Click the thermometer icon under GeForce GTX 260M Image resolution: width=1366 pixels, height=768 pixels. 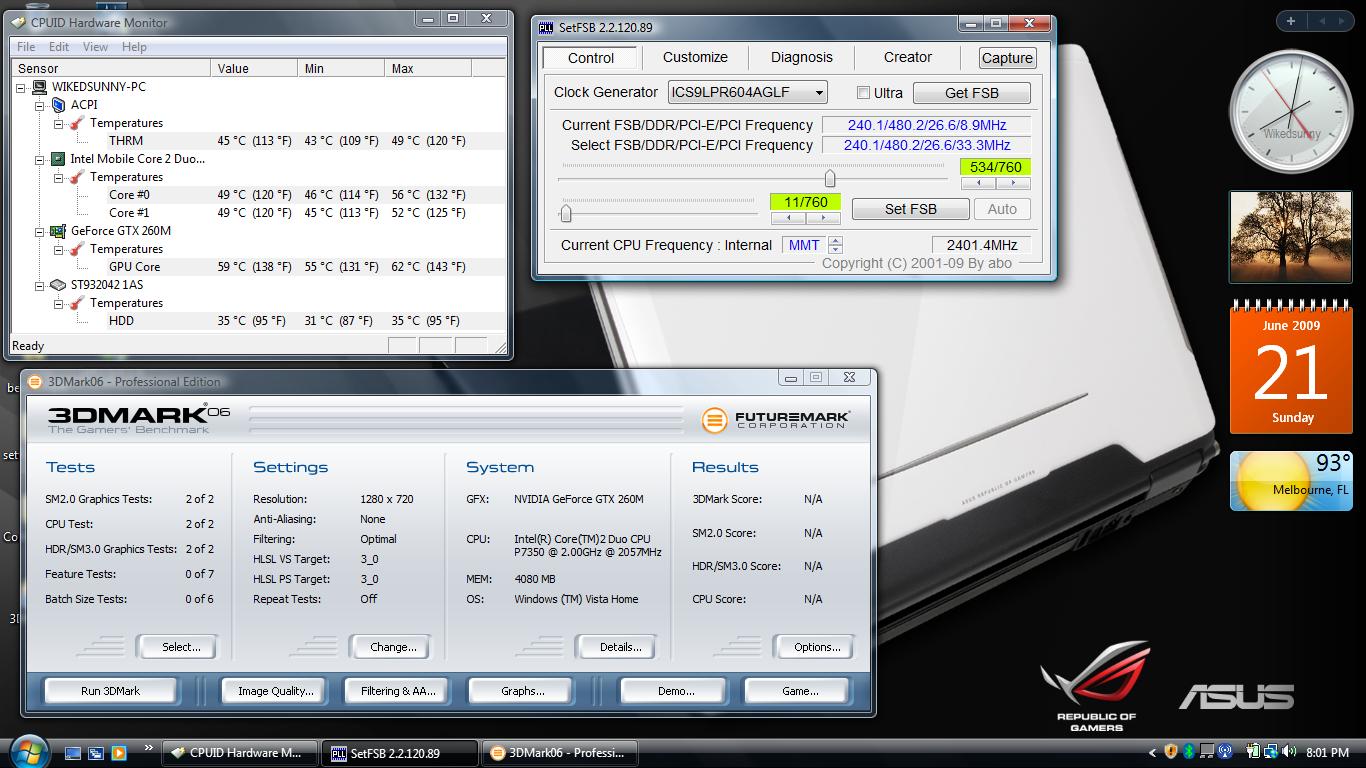point(77,249)
